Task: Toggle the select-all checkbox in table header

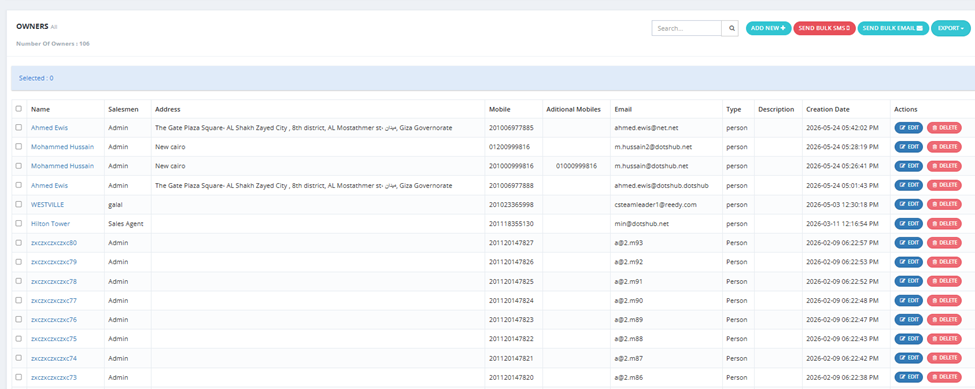Action: point(19,109)
